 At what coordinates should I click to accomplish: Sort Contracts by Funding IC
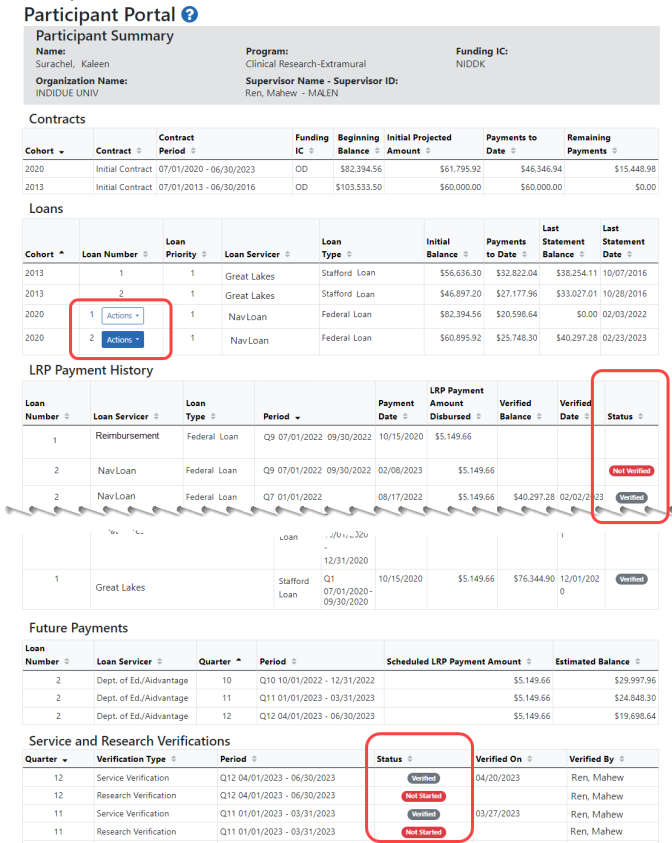311,144
